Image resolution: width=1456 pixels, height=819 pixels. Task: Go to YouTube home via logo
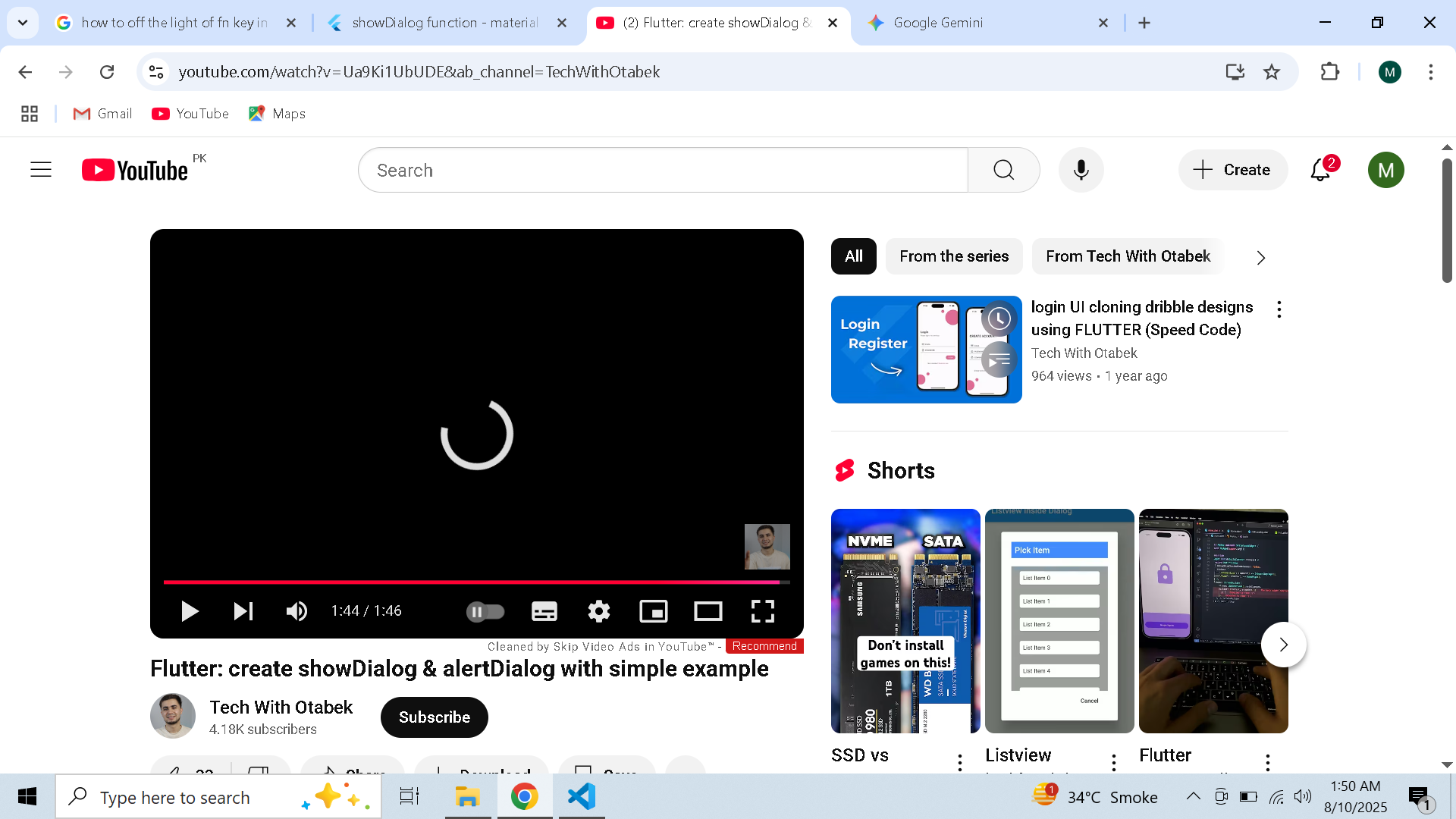[x=135, y=170]
